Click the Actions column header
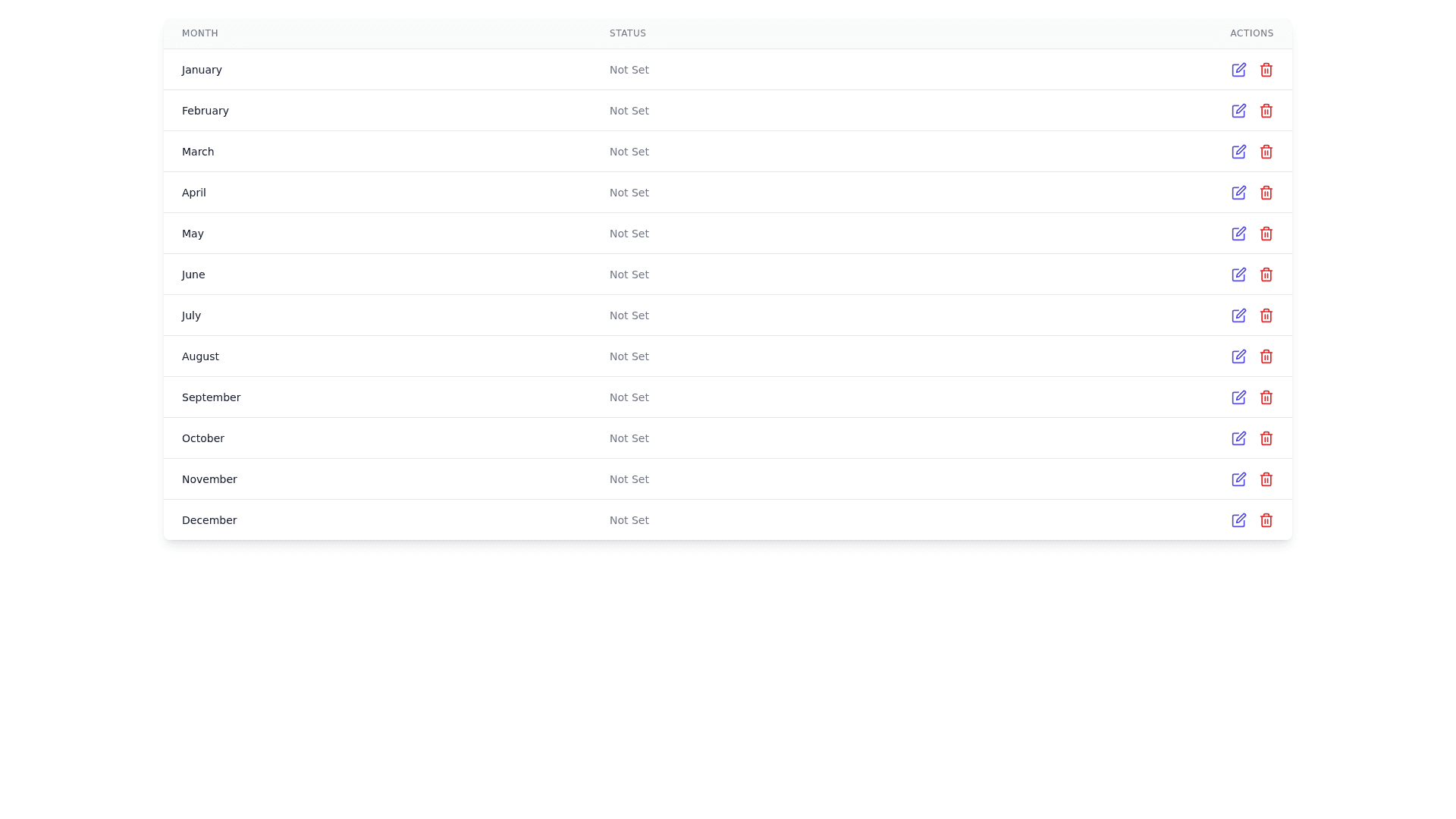Image resolution: width=1456 pixels, height=819 pixels. [x=1251, y=33]
